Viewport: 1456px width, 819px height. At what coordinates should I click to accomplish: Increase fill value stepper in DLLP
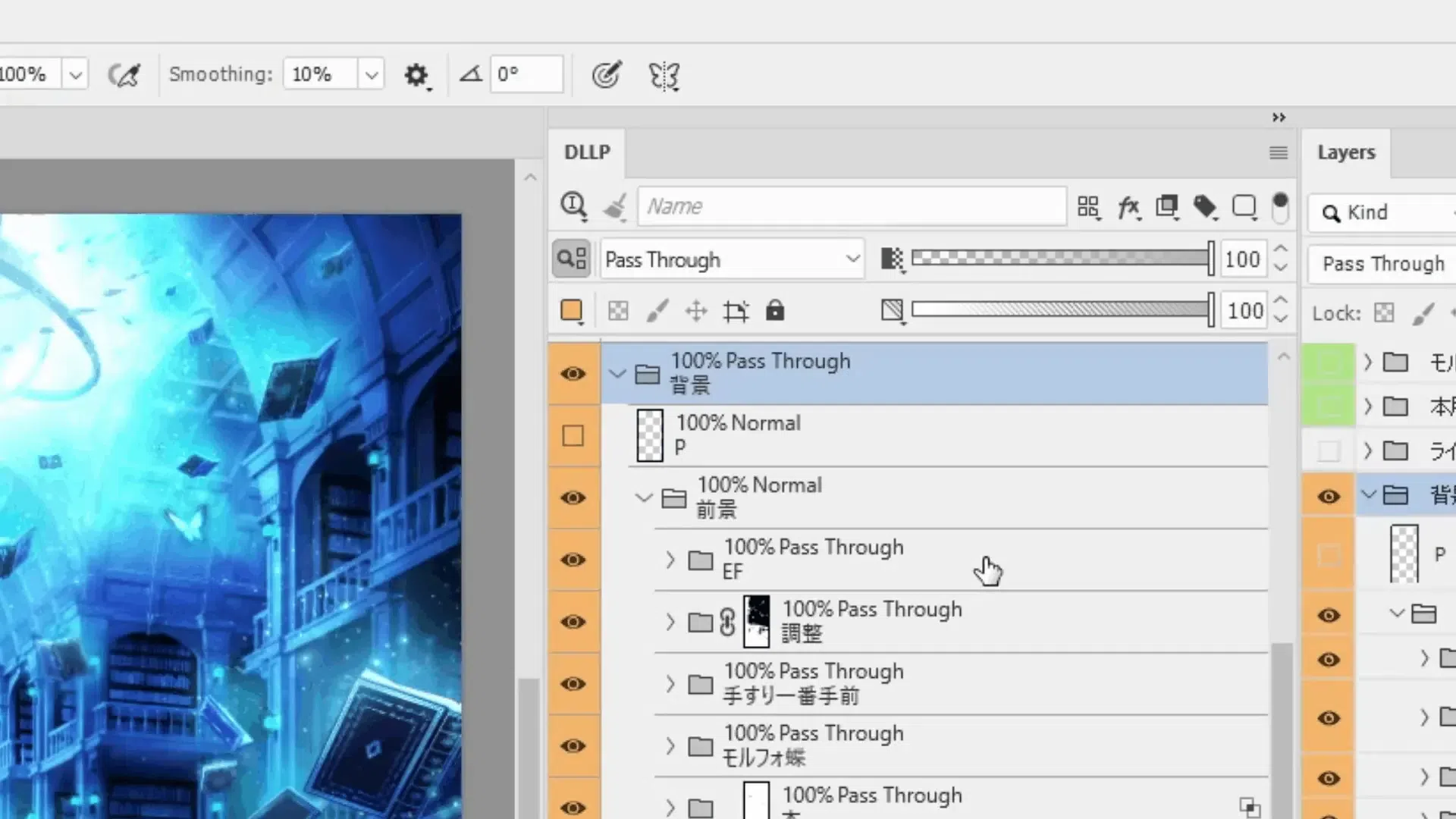point(1281,301)
